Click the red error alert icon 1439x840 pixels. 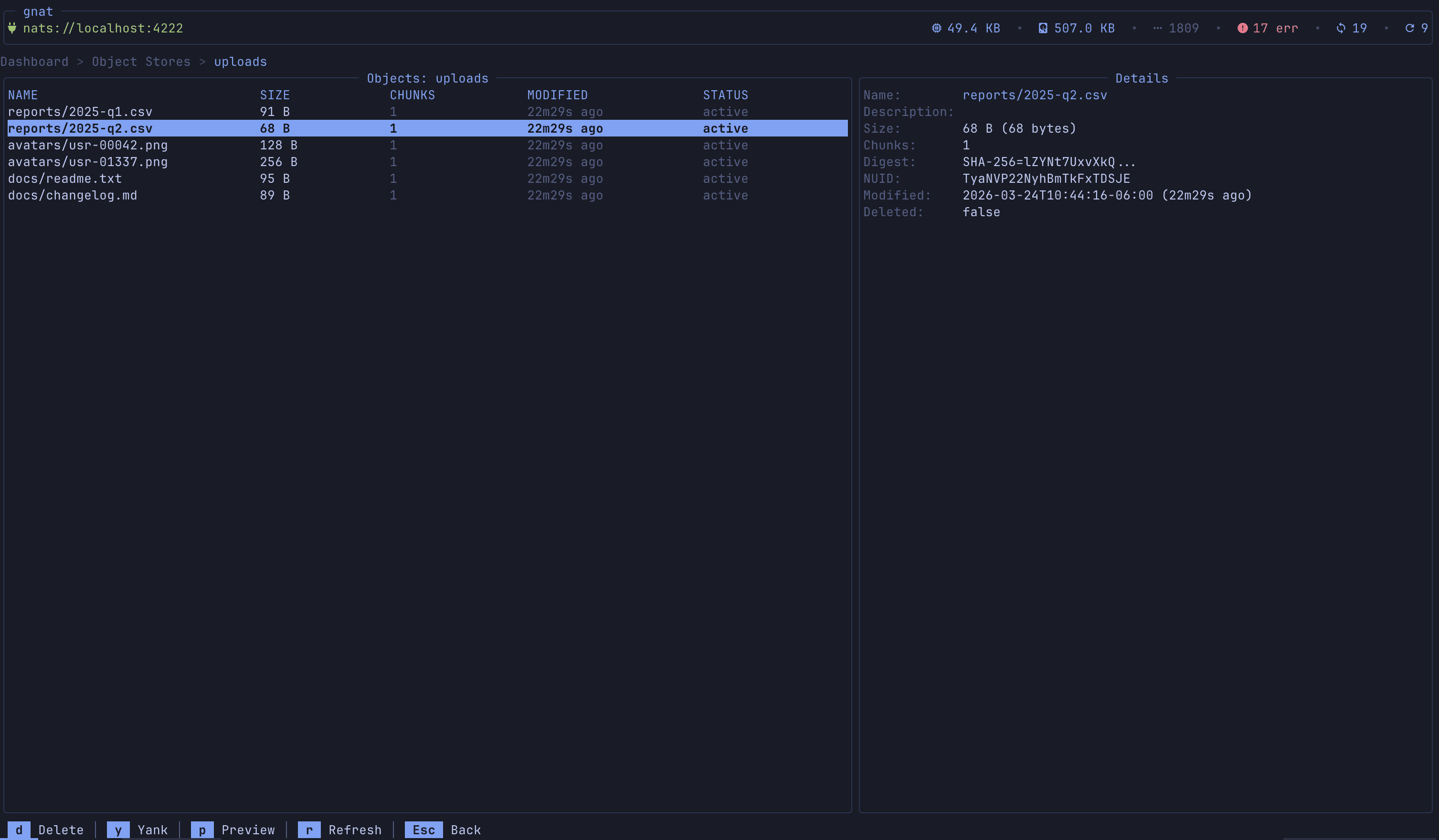pos(1242,28)
